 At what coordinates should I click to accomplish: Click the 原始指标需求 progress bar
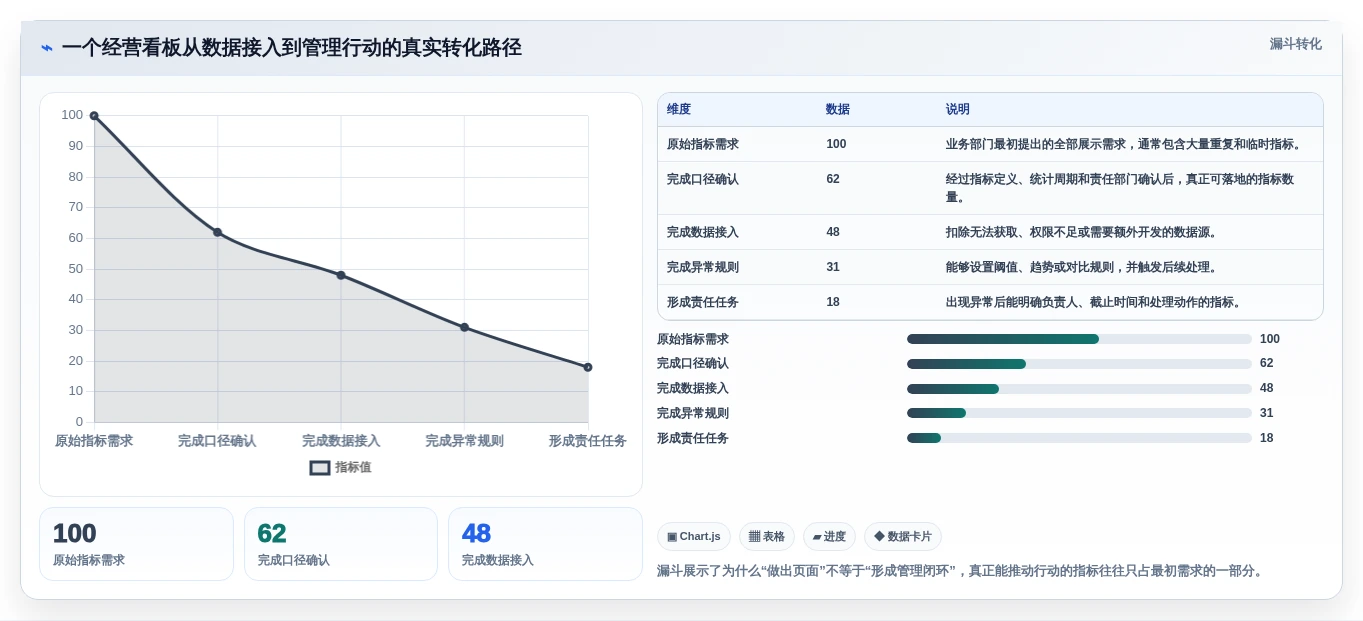point(1079,339)
